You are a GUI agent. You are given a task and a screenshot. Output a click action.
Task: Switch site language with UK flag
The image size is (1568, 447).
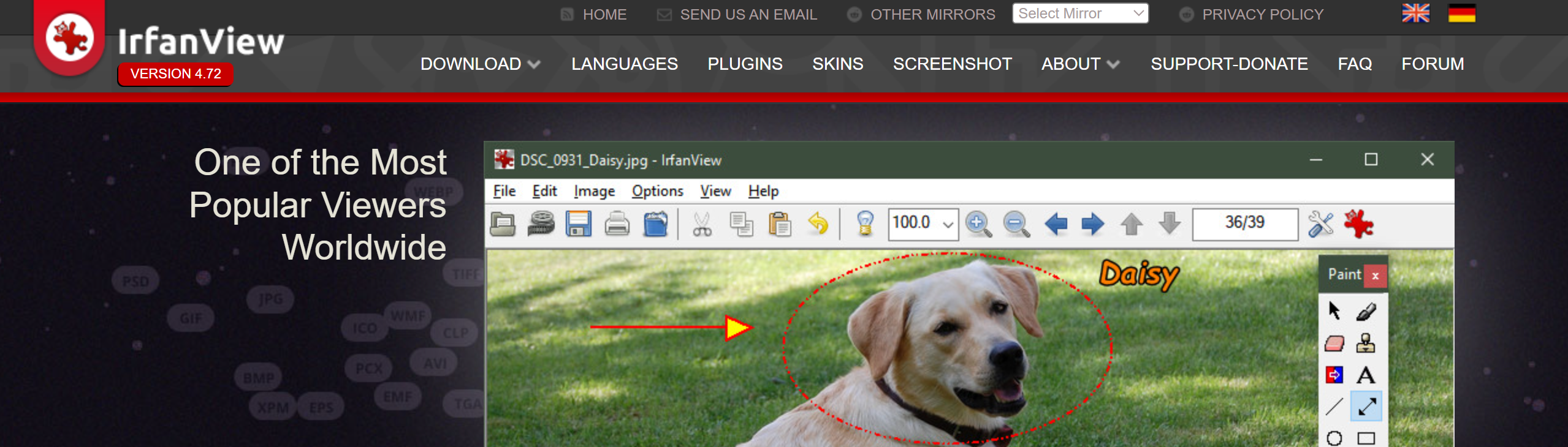tap(1416, 13)
